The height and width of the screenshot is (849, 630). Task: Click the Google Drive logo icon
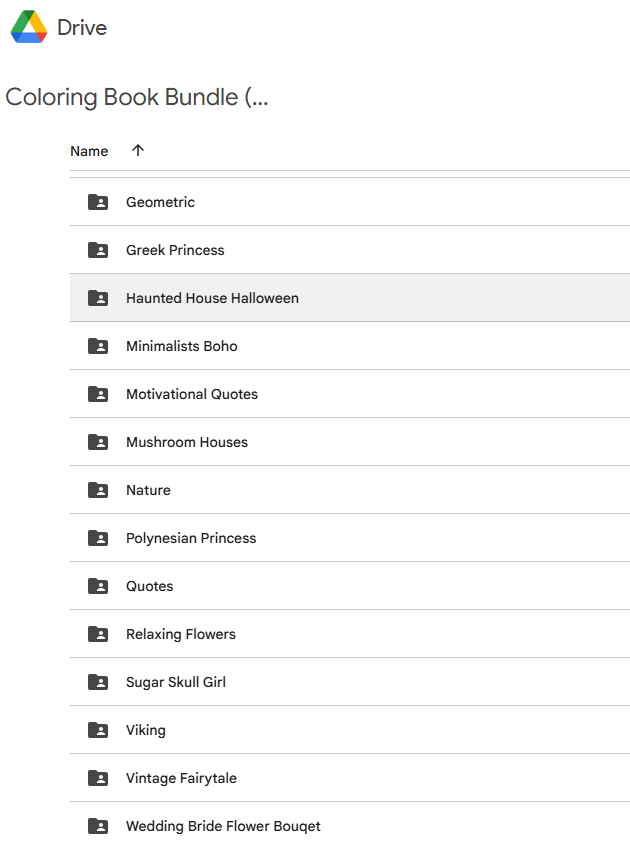[29, 27]
